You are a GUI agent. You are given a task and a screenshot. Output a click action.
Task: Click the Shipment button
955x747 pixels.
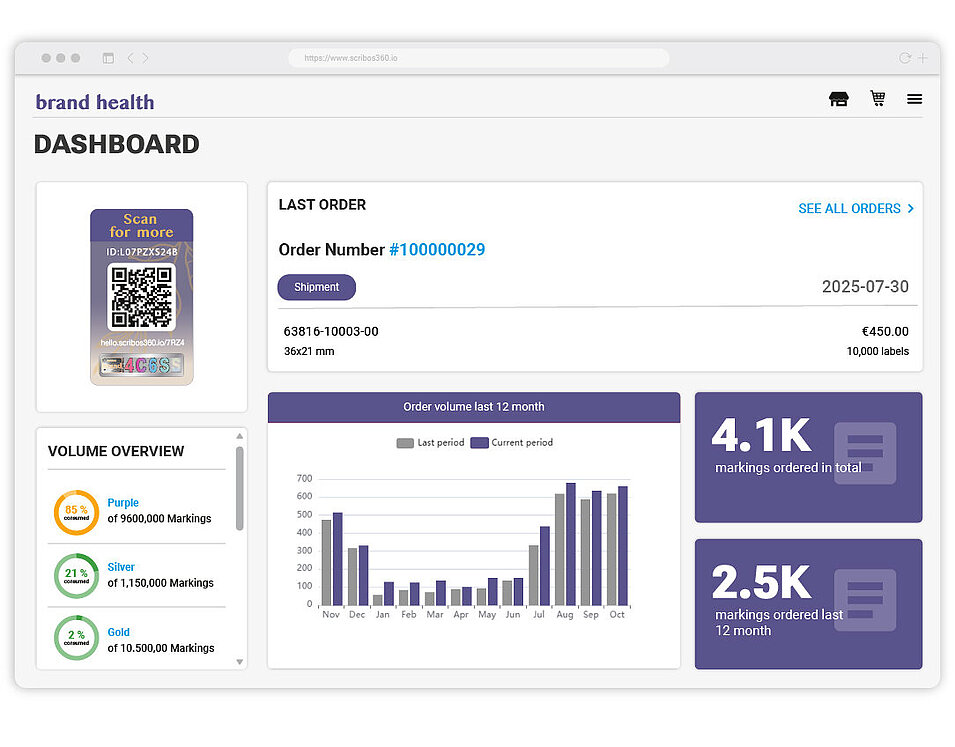[316, 287]
